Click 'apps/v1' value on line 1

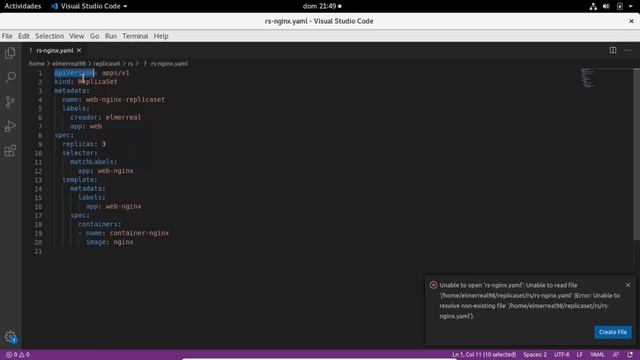pyautogui.click(x=116, y=73)
